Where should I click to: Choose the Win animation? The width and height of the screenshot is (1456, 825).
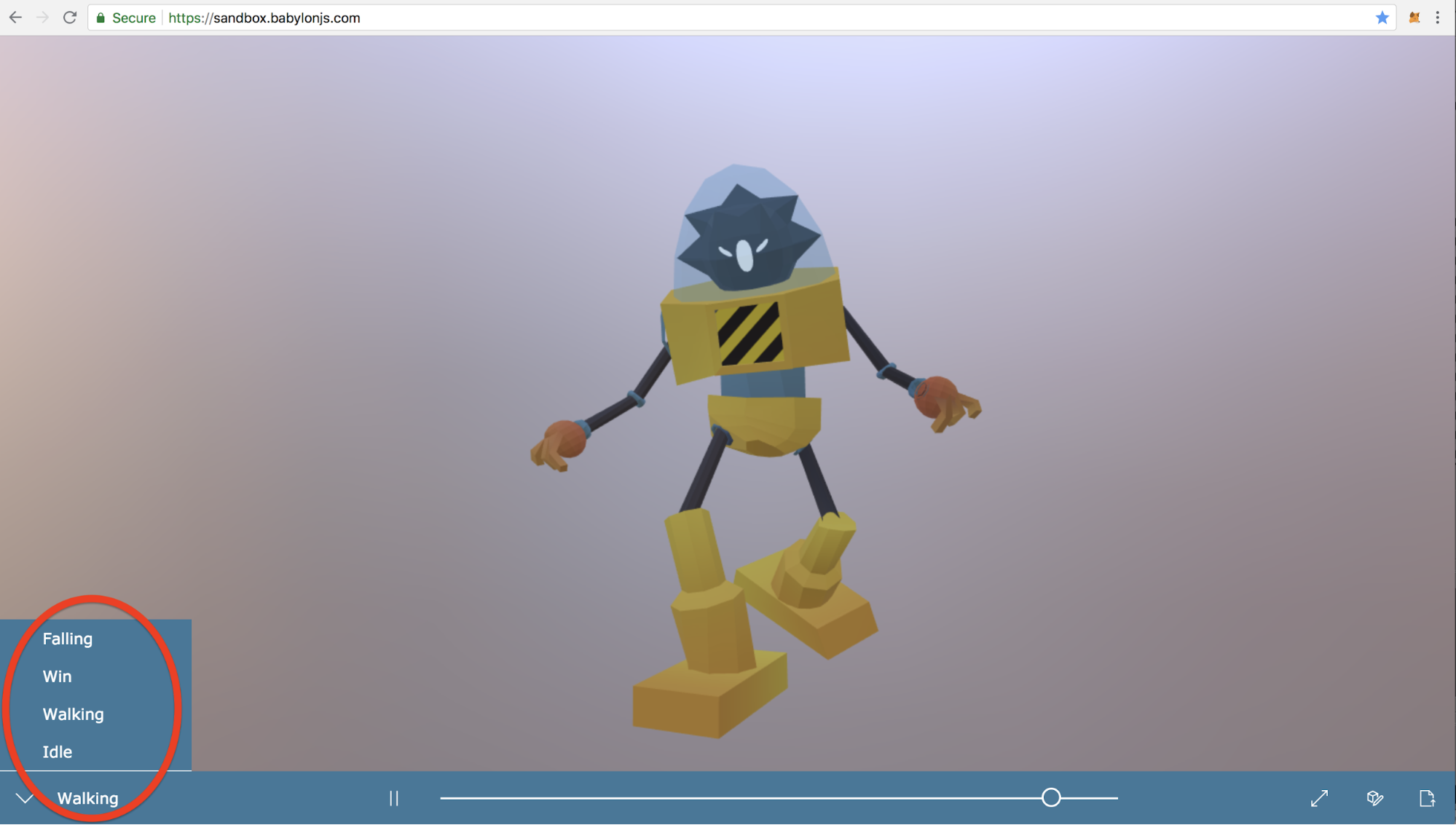click(57, 676)
